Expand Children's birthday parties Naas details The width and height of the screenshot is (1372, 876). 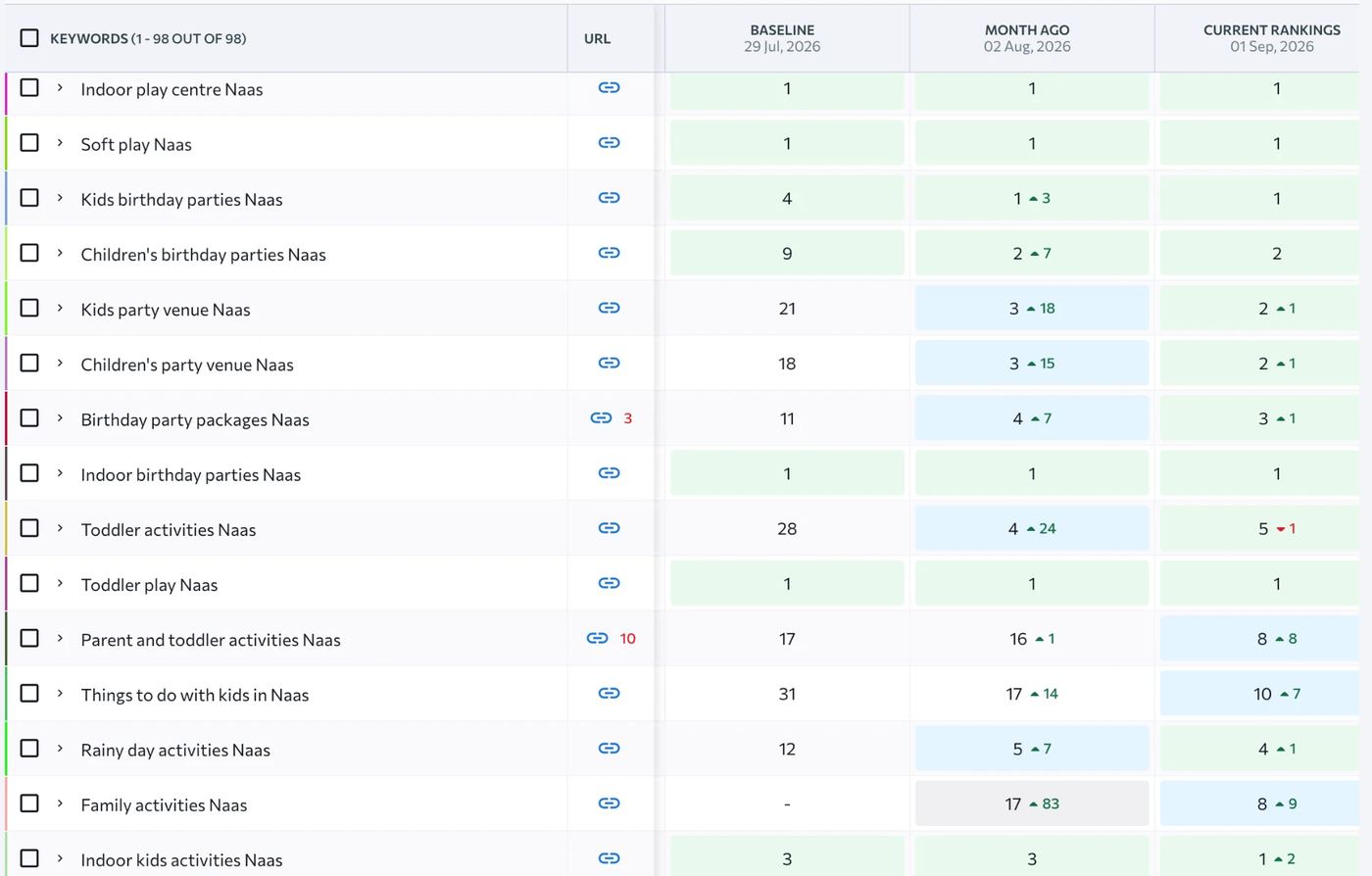click(x=60, y=253)
